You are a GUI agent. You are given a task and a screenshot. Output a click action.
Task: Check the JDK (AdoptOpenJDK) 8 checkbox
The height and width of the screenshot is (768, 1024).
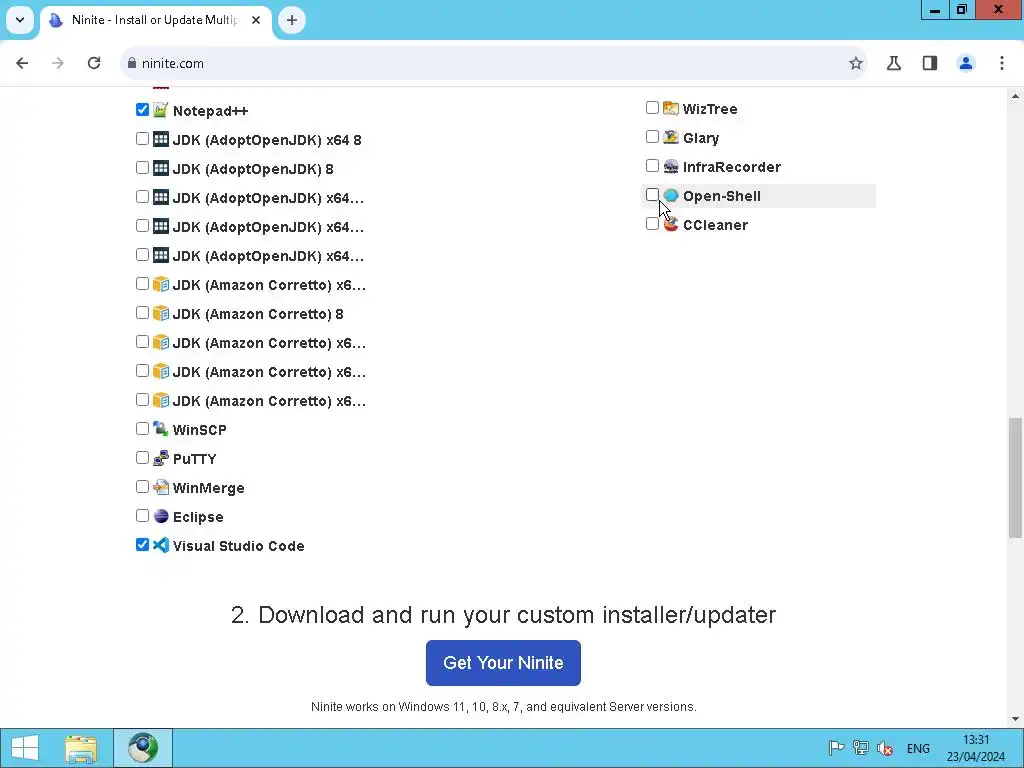[x=142, y=167]
